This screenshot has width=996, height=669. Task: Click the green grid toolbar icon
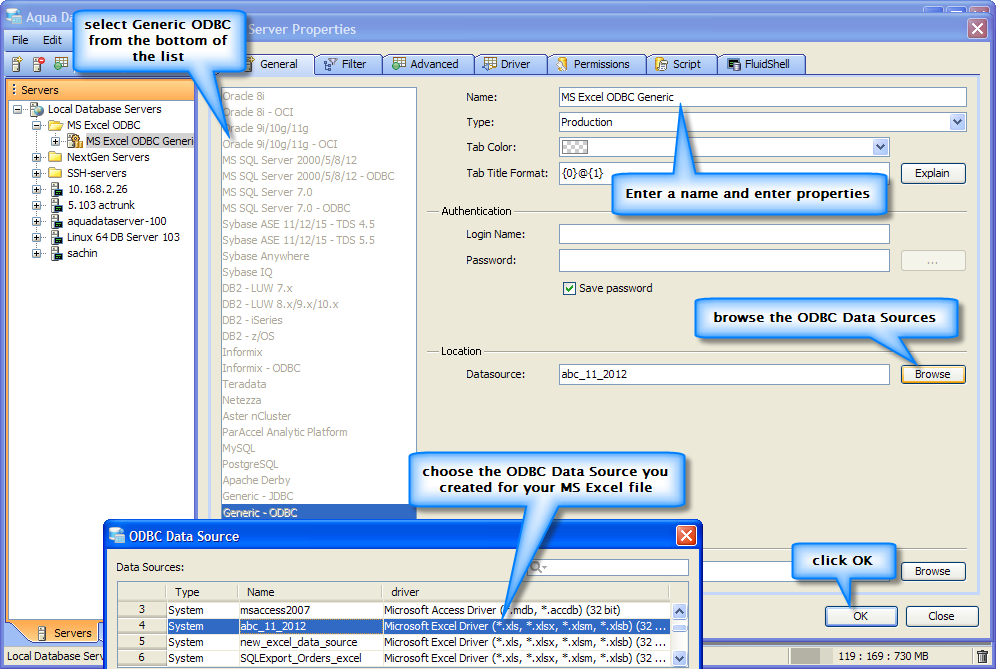pos(61,64)
